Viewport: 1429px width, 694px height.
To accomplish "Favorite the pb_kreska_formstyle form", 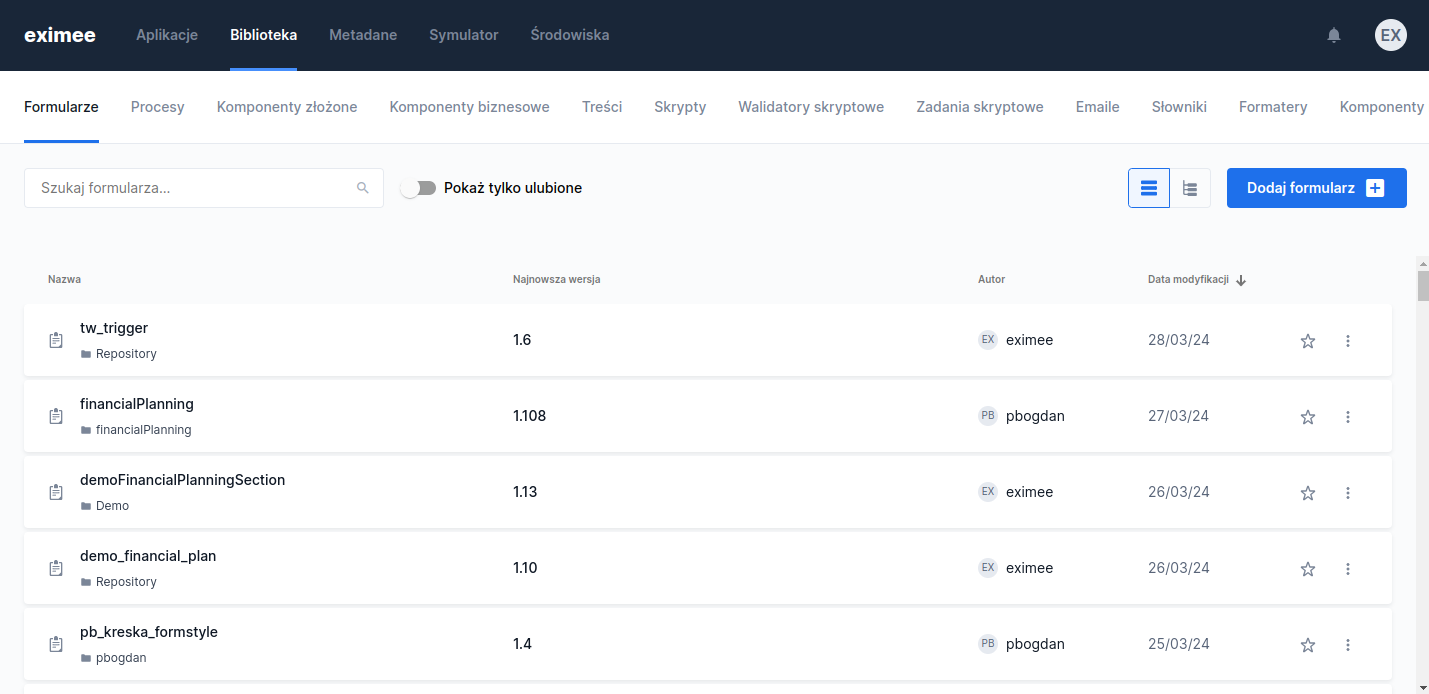I will tap(1307, 645).
